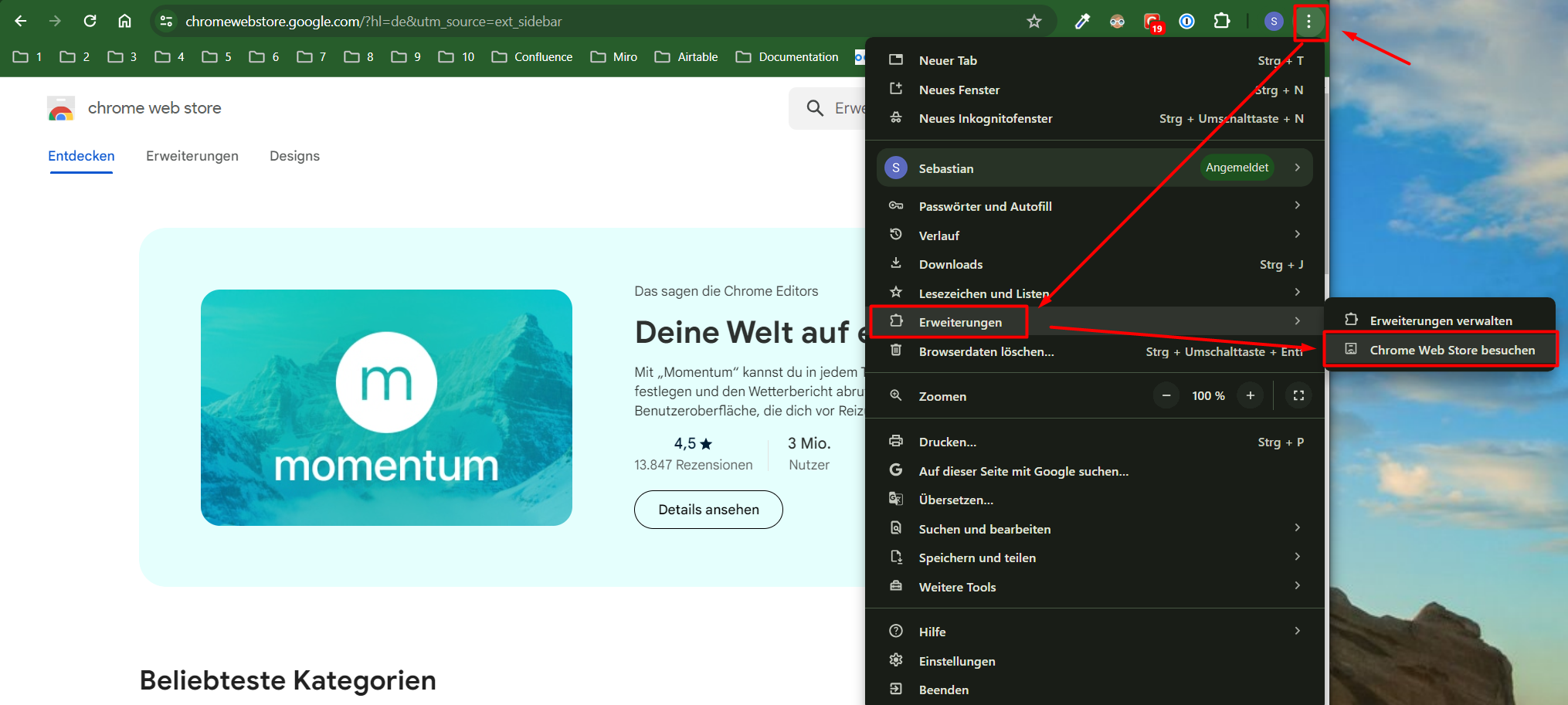Increase zoom with the plus button
This screenshot has height=705, width=1568.
[x=1250, y=395]
